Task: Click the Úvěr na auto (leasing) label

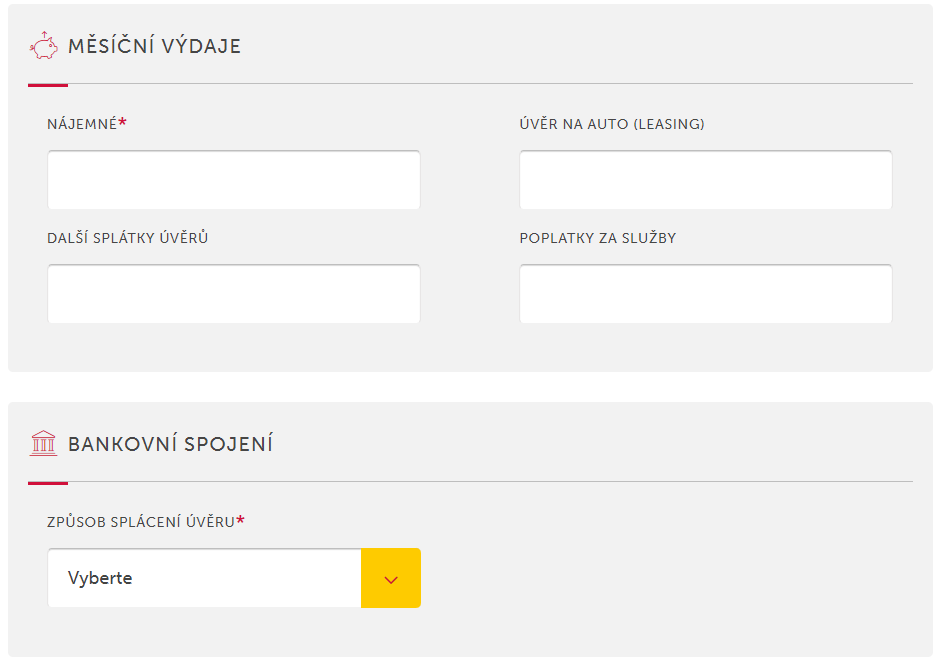Action: 612,124
